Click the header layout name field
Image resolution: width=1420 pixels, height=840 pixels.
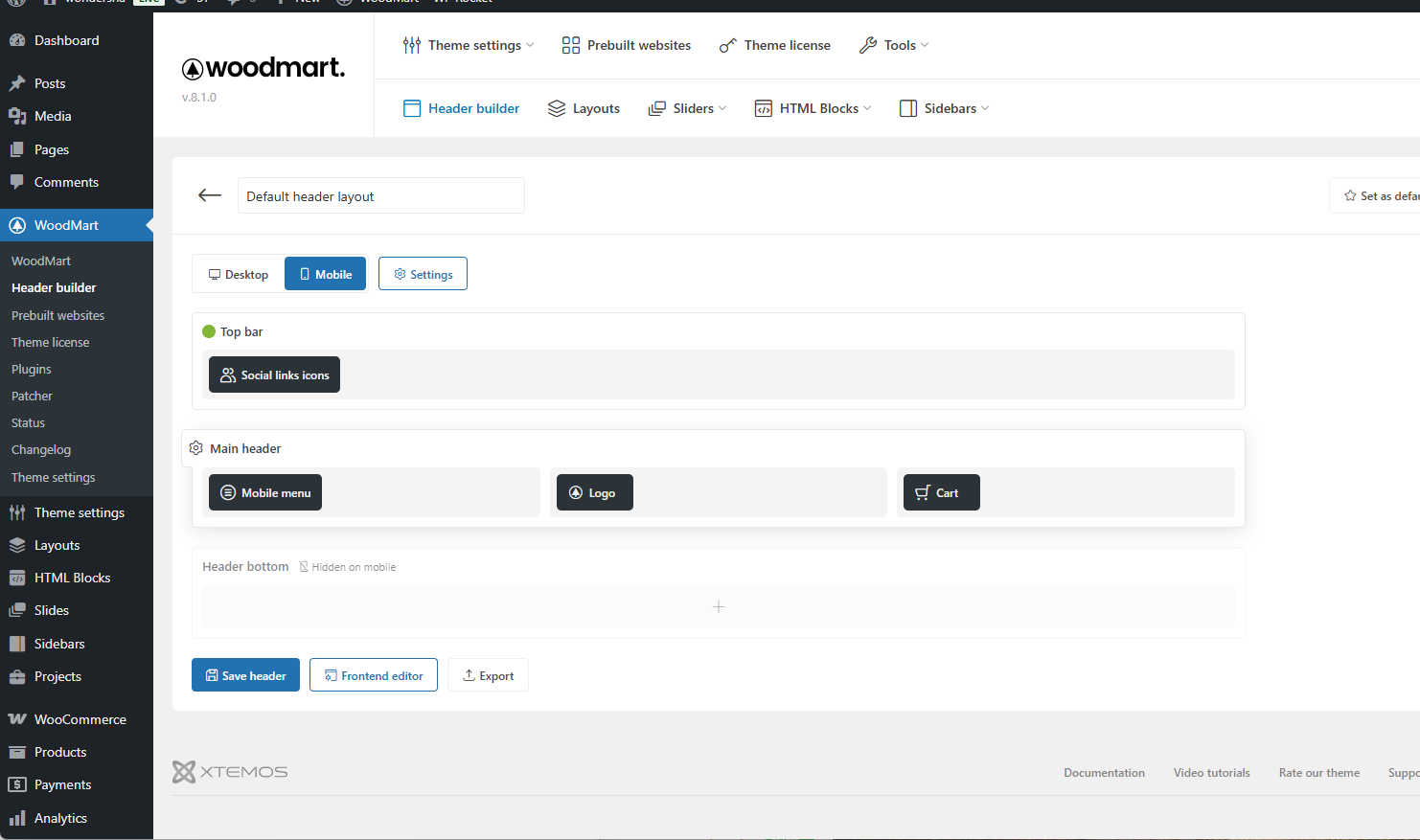point(381,195)
